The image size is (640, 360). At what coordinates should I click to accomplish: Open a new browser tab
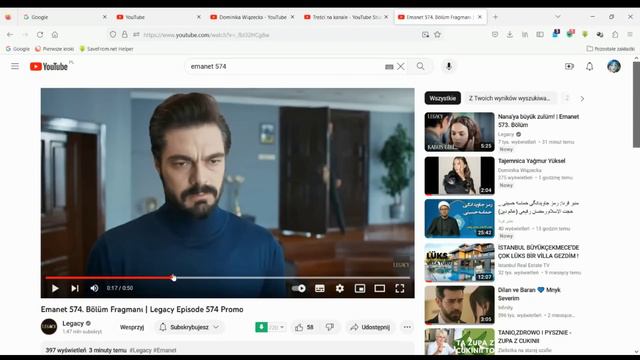click(x=495, y=17)
